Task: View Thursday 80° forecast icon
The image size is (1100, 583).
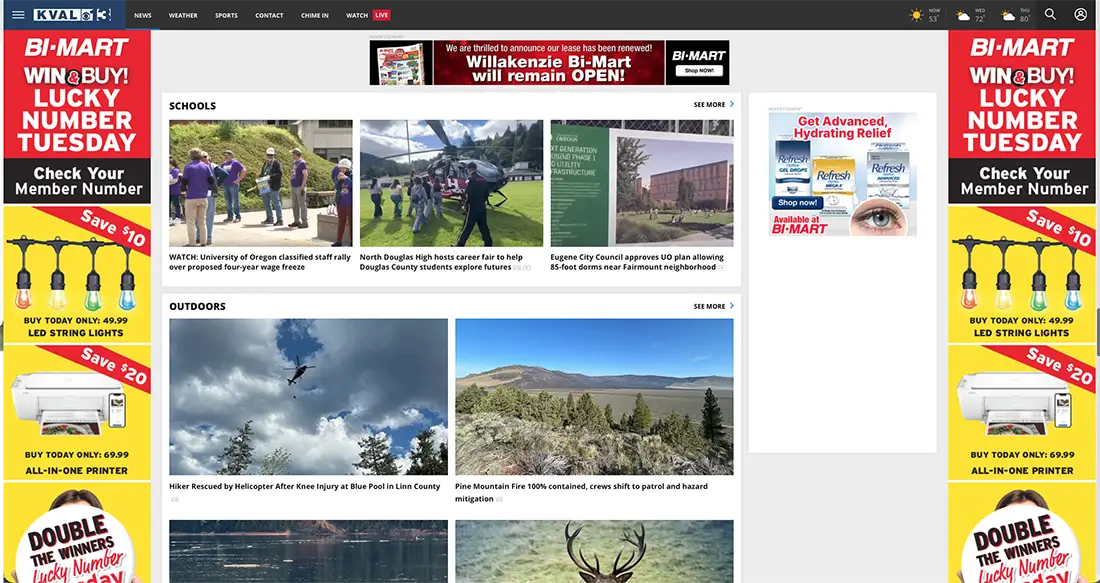Action: (1008, 15)
